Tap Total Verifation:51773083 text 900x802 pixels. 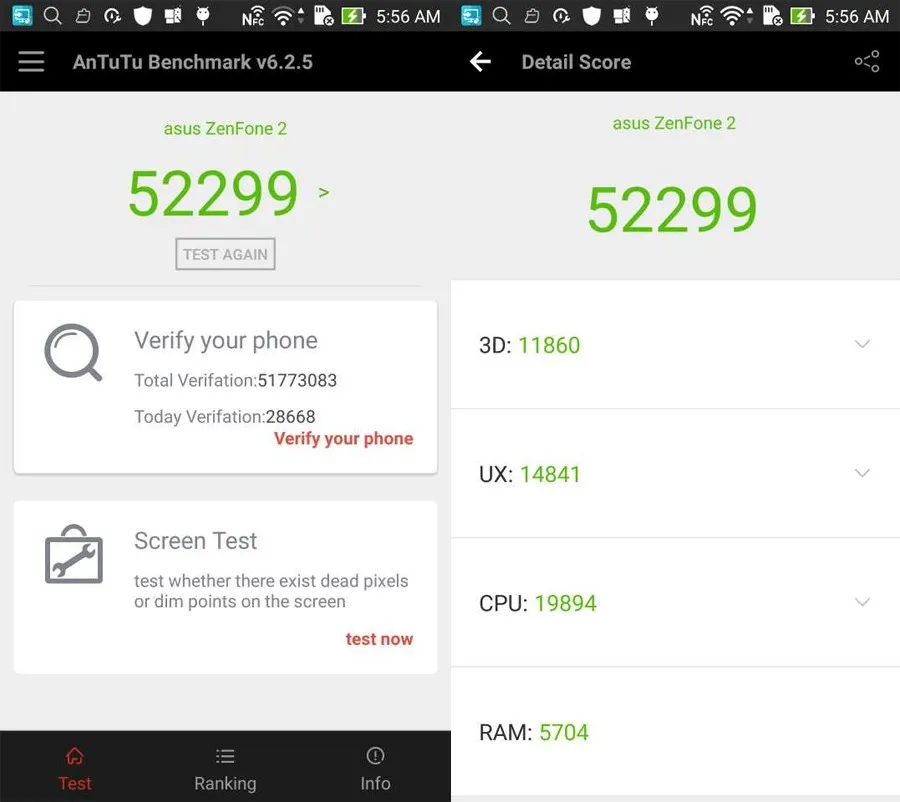click(x=235, y=380)
